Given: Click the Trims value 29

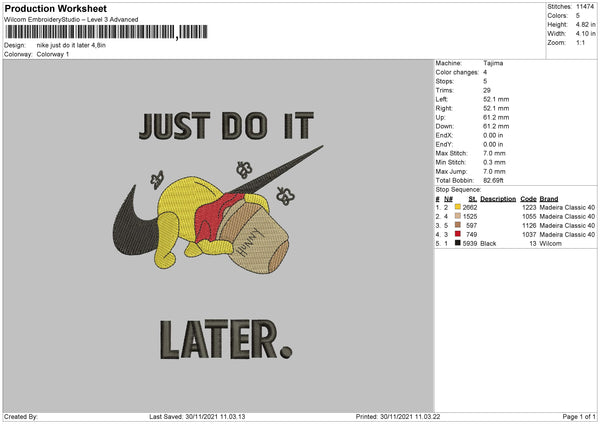Looking at the screenshot, I should tap(487, 90).
